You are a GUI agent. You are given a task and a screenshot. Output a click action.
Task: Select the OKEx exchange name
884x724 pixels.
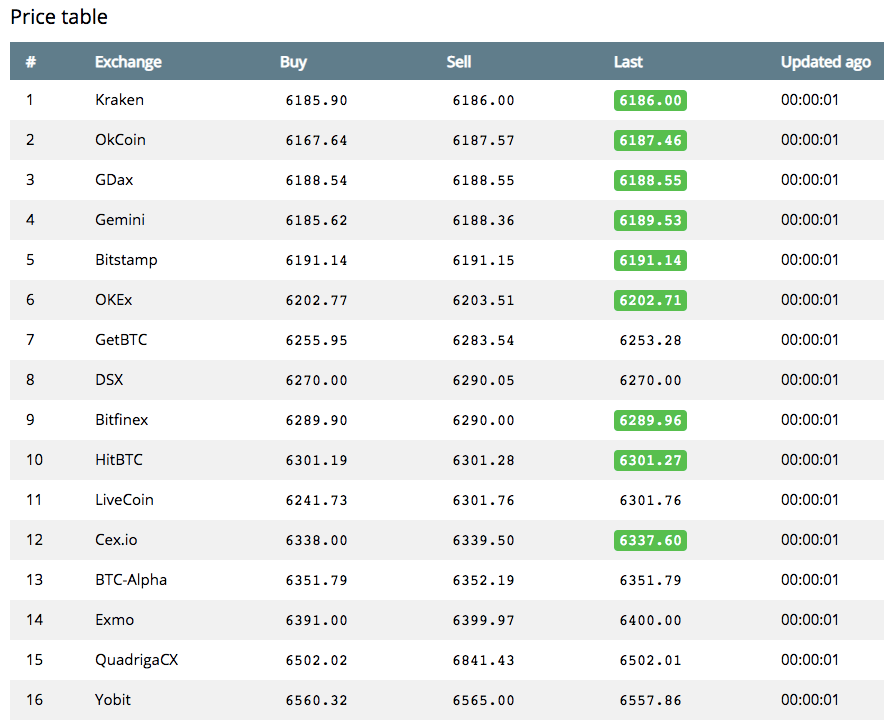click(x=113, y=300)
